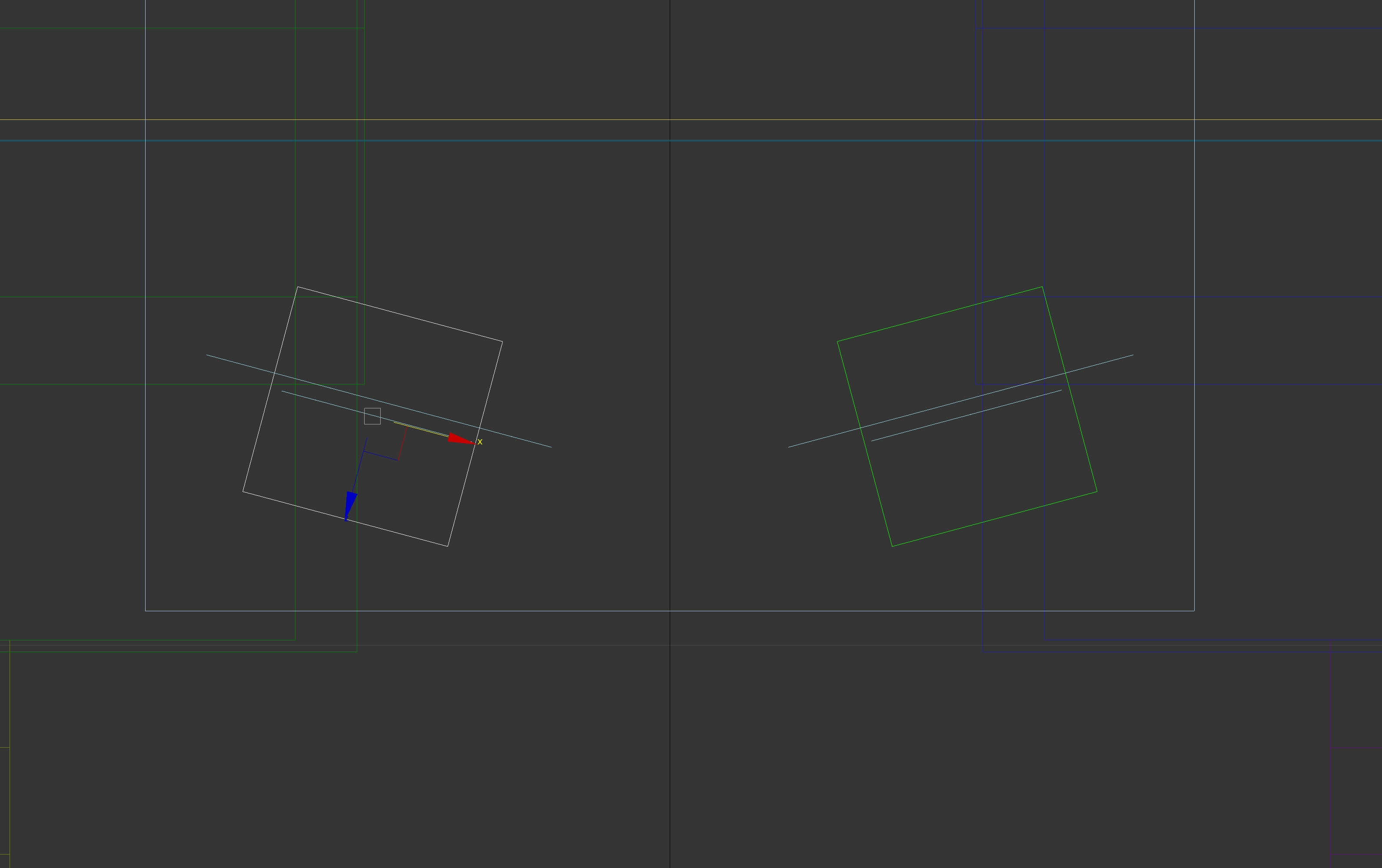Click the olive vertical line at bottom left
The width and height of the screenshot is (1382, 868).
pyautogui.click(x=10, y=803)
